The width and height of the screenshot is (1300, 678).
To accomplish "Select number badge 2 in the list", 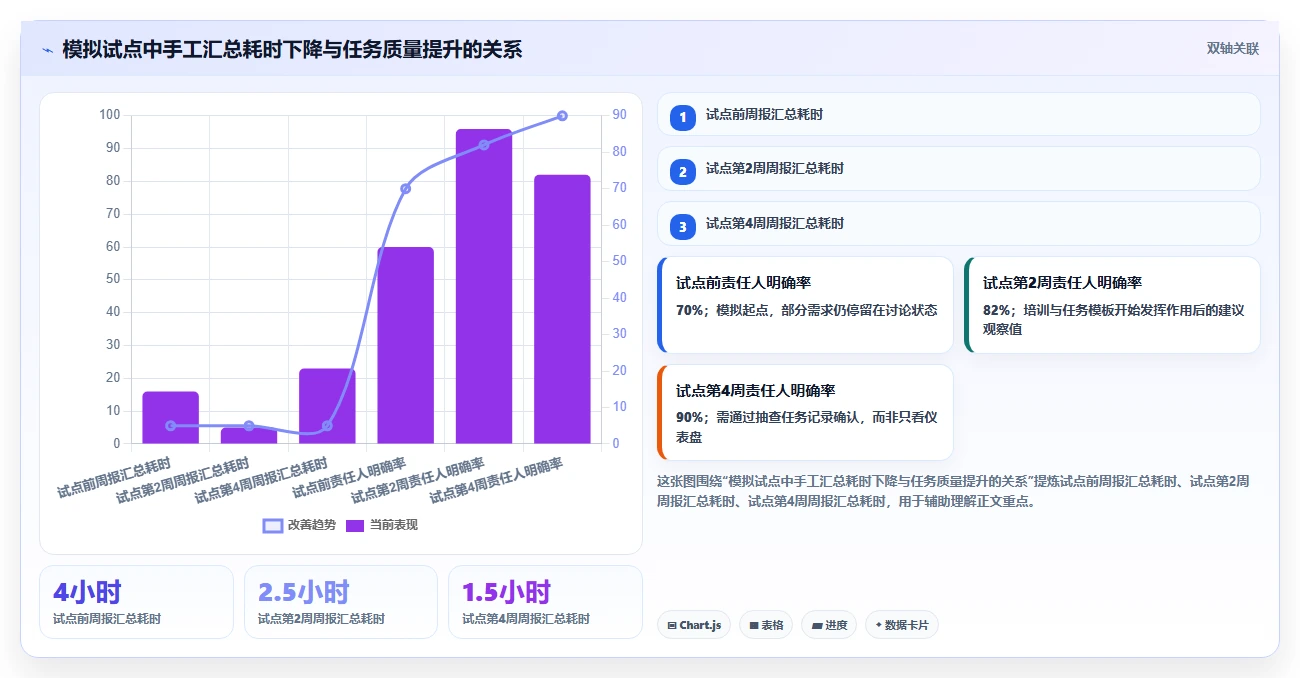I will pyautogui.click(x=683, y=172).
